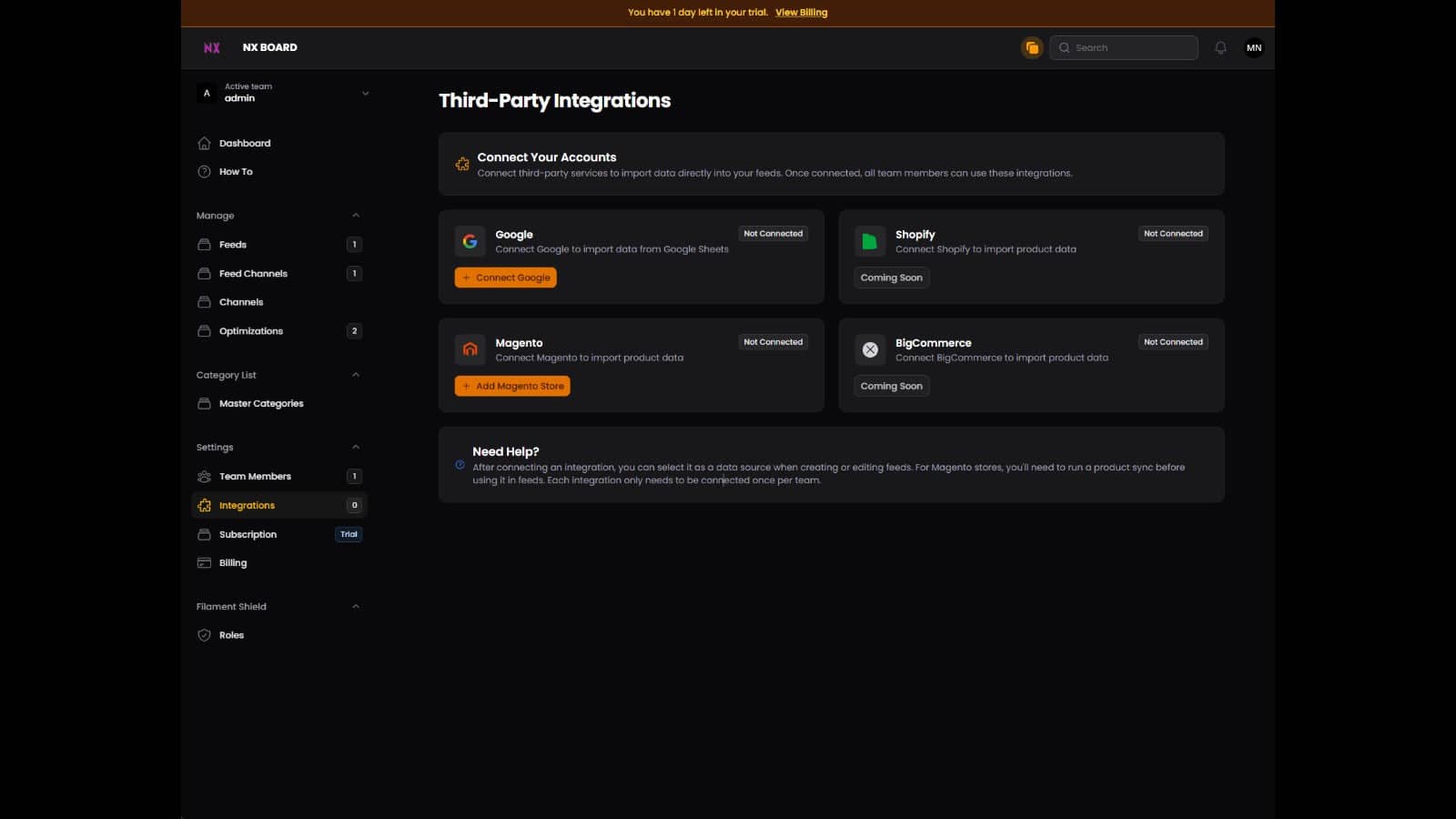This screenshot has width=1456, height=819.
Task: Collapse the Category List section
Action: (x=355, y=374)
